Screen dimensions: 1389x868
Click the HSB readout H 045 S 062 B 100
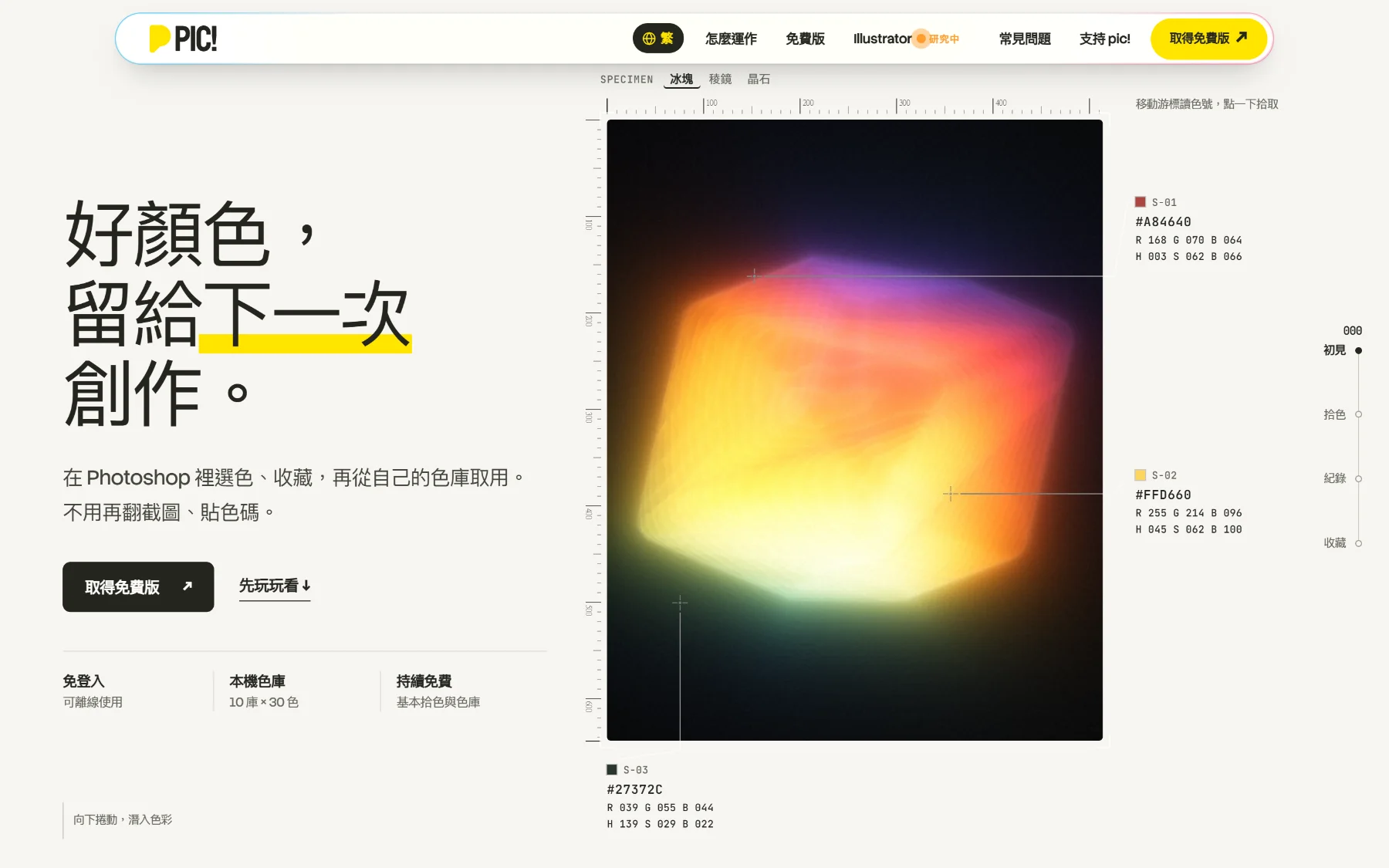pos(1188,530)
